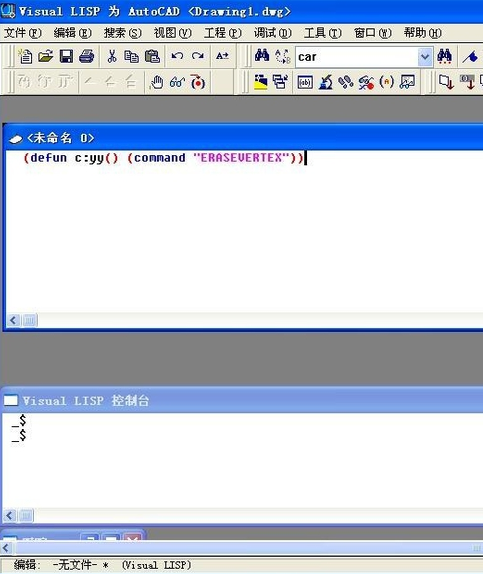The height and width of the screenshot is (574, 483).
Task: Open the 工程(P) menu
Action: click(223, 33)
